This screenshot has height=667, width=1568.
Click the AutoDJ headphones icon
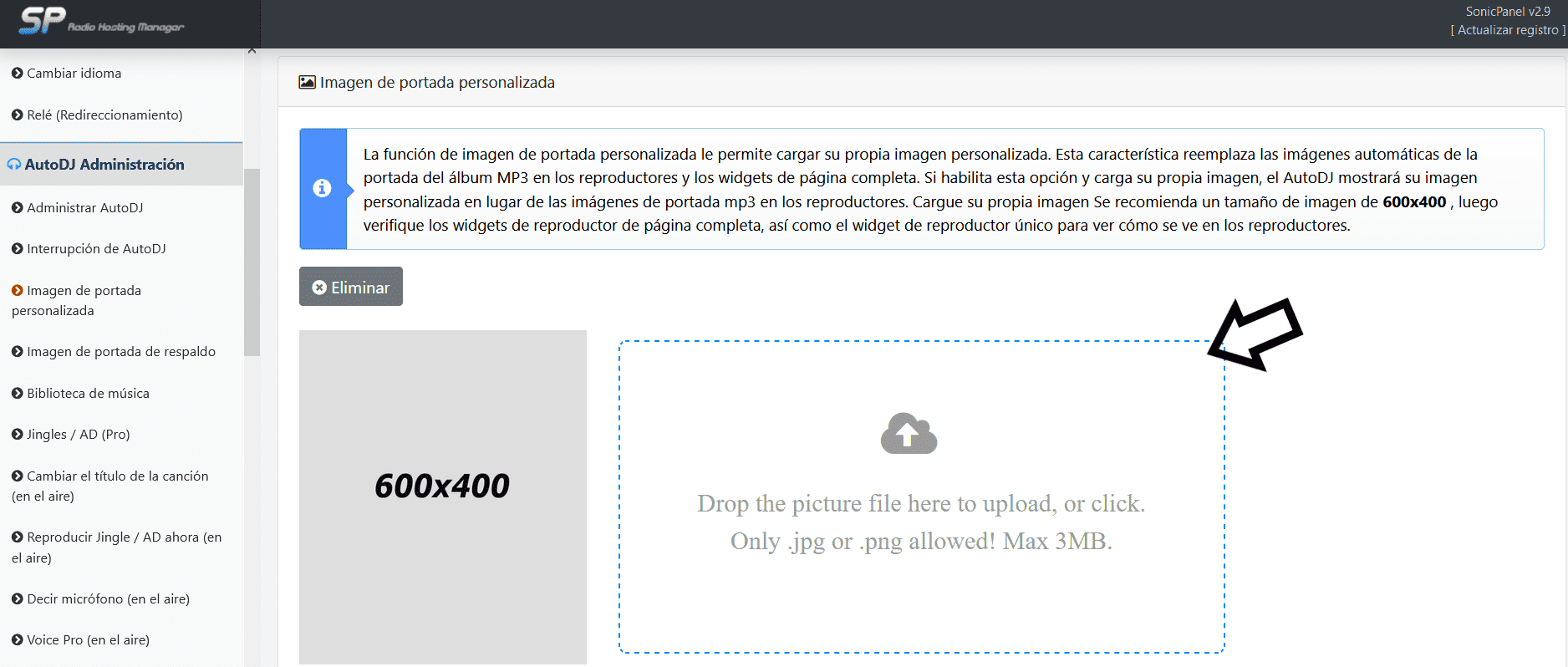point(14,165)
